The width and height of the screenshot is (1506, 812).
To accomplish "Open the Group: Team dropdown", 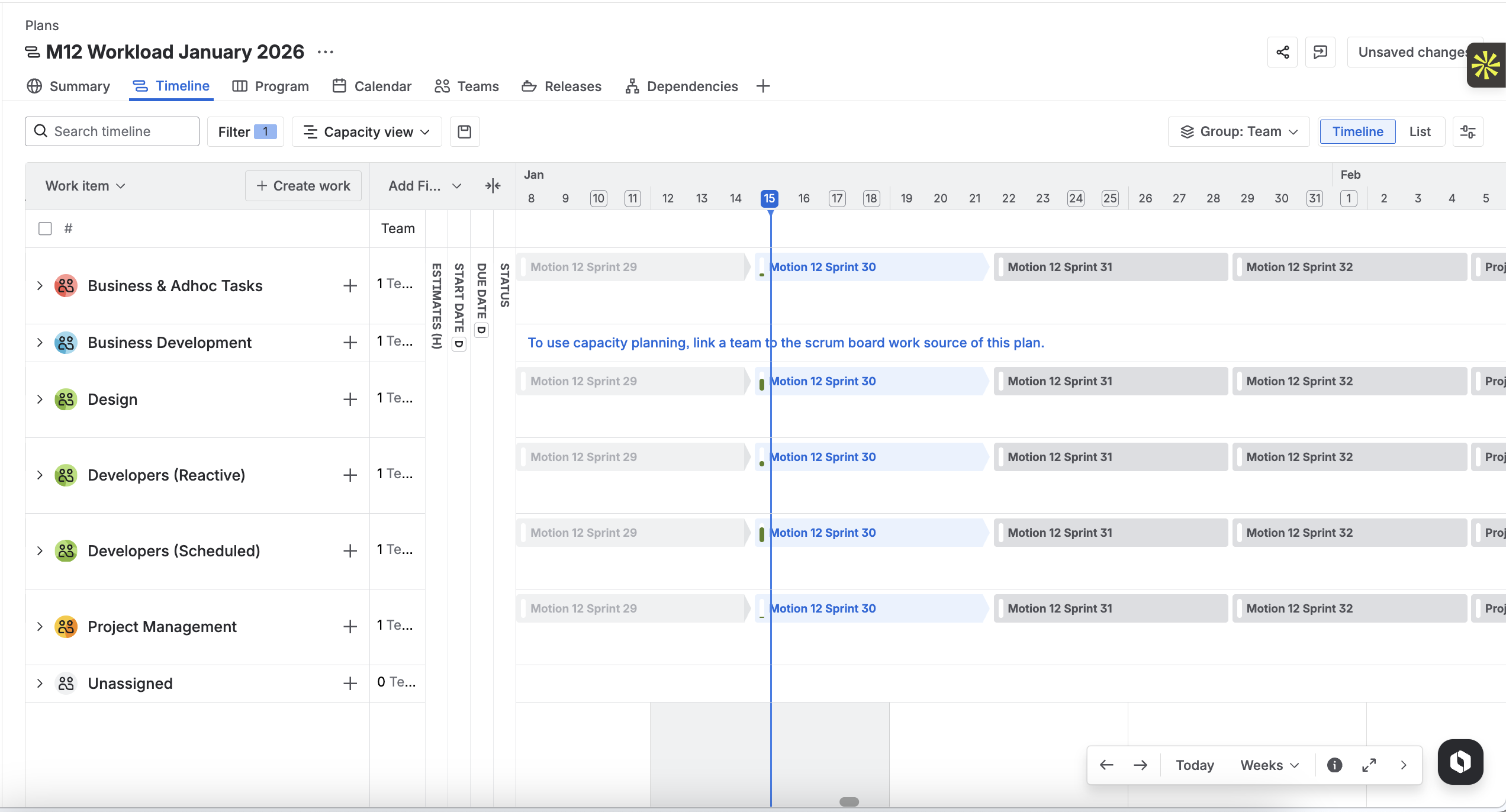I will [x=1238, y=131].
